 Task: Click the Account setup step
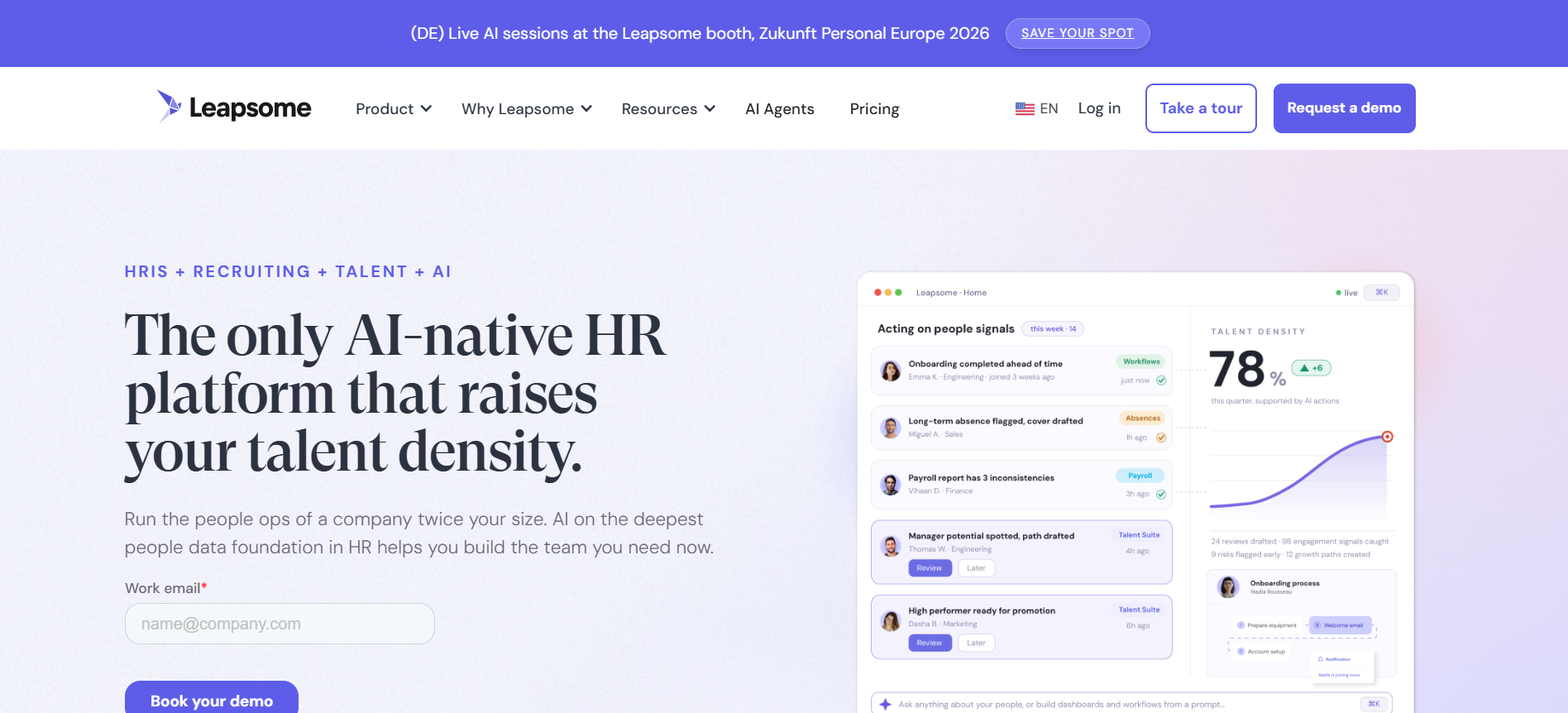[1261, 652]
